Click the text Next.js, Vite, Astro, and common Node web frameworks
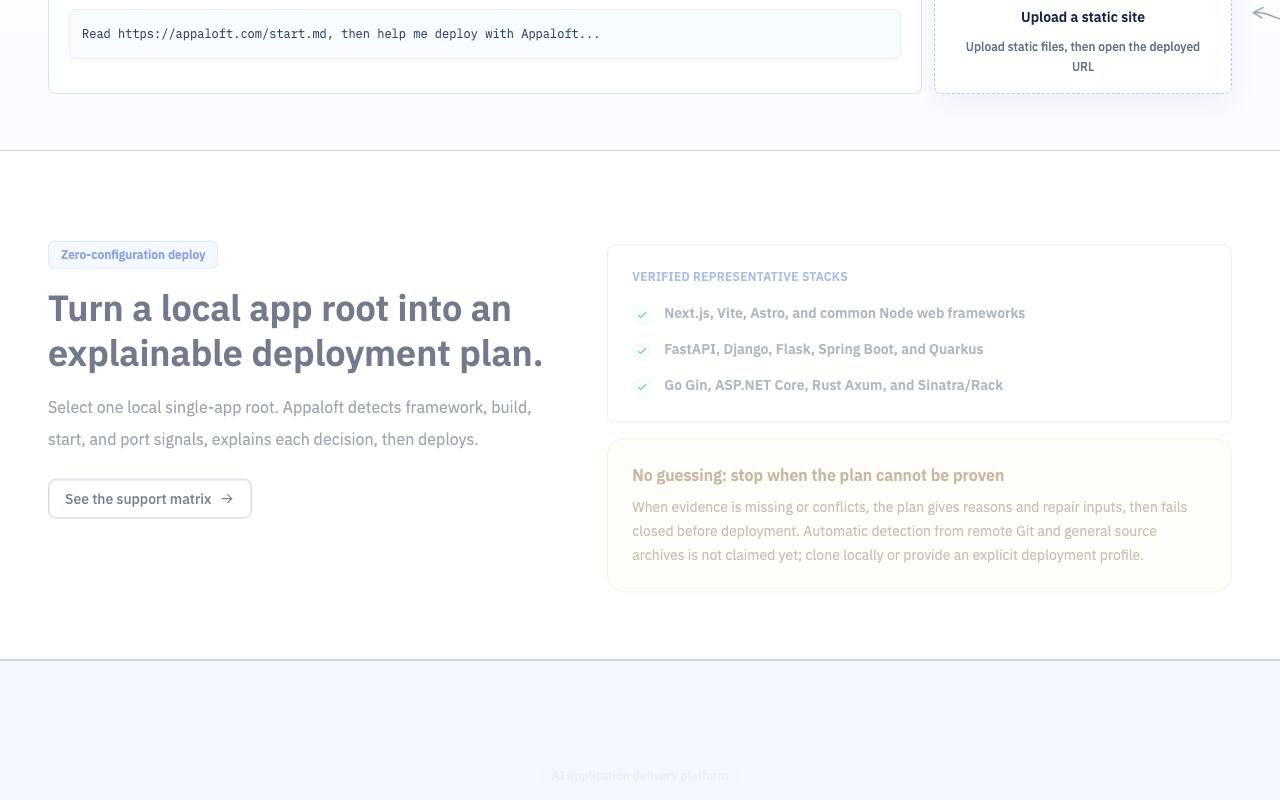 click(845, 313)
